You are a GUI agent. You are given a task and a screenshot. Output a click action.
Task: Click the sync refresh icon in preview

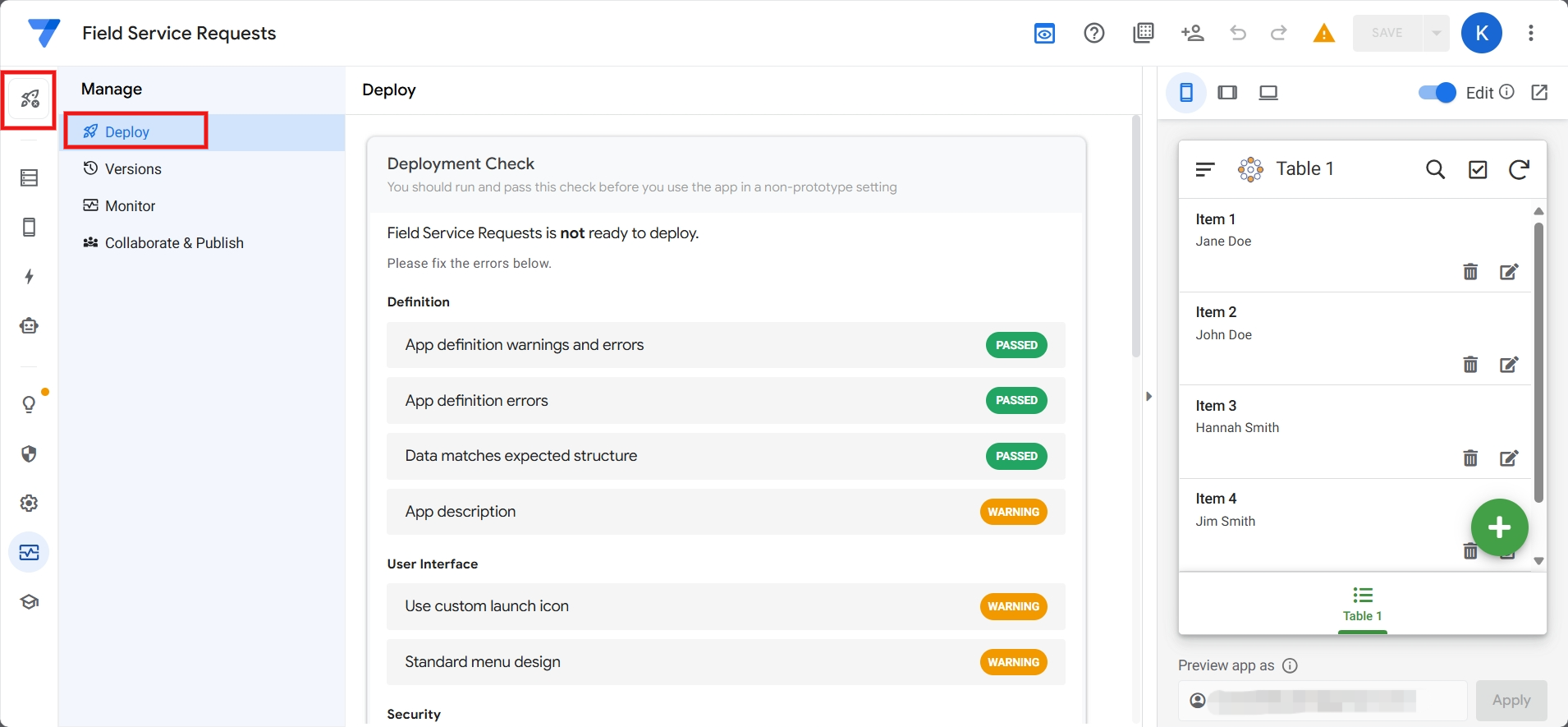(1520, 169)
